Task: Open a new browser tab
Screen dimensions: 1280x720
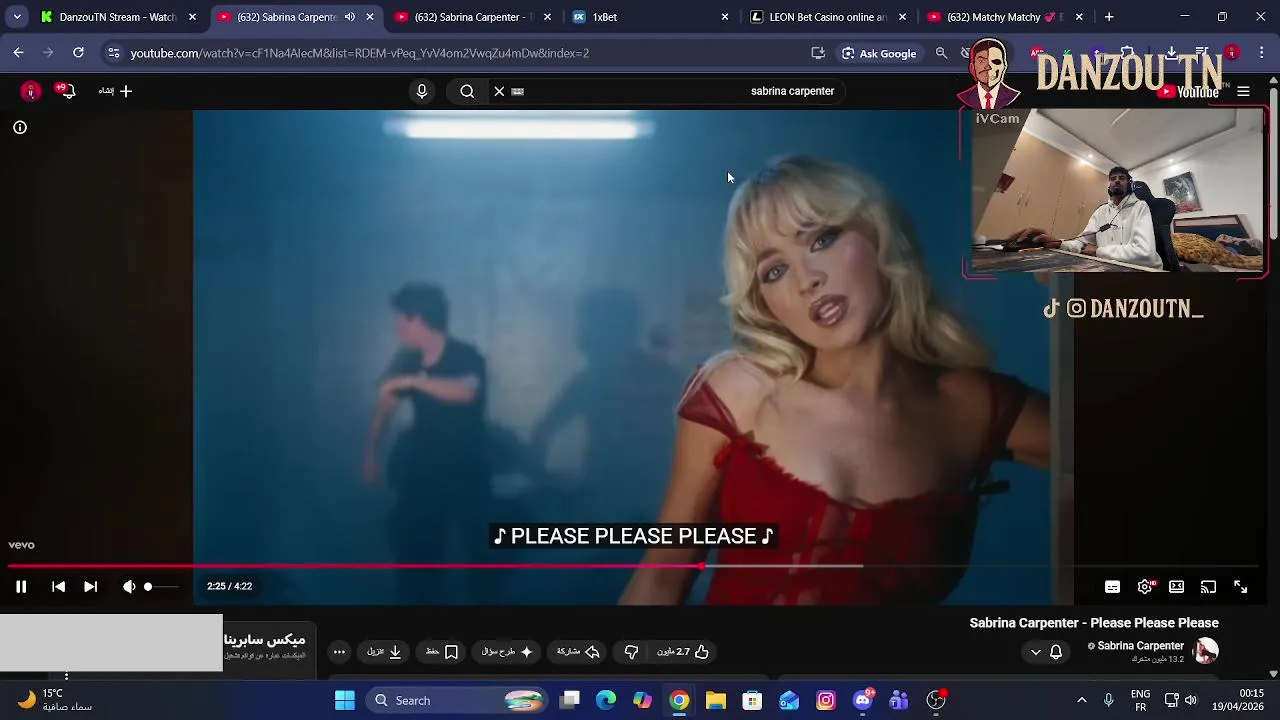Action: click(1108, 17)
